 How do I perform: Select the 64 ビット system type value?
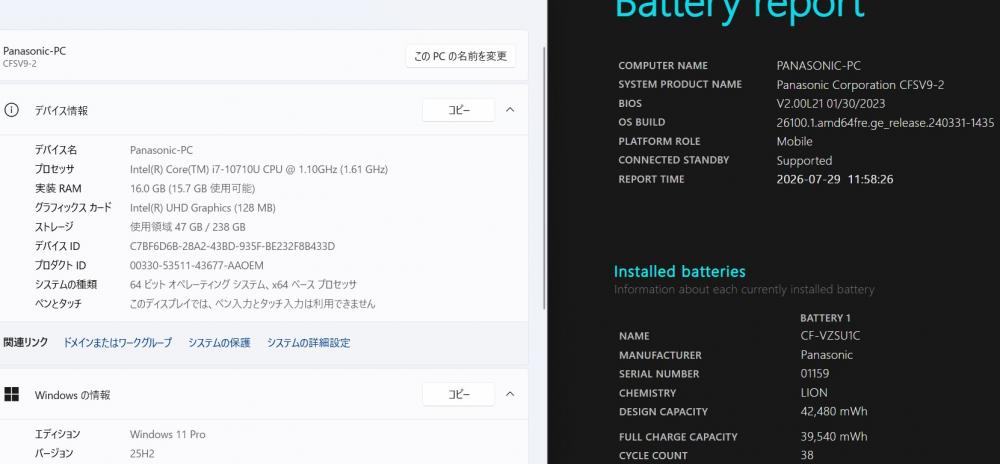(243, 285)
